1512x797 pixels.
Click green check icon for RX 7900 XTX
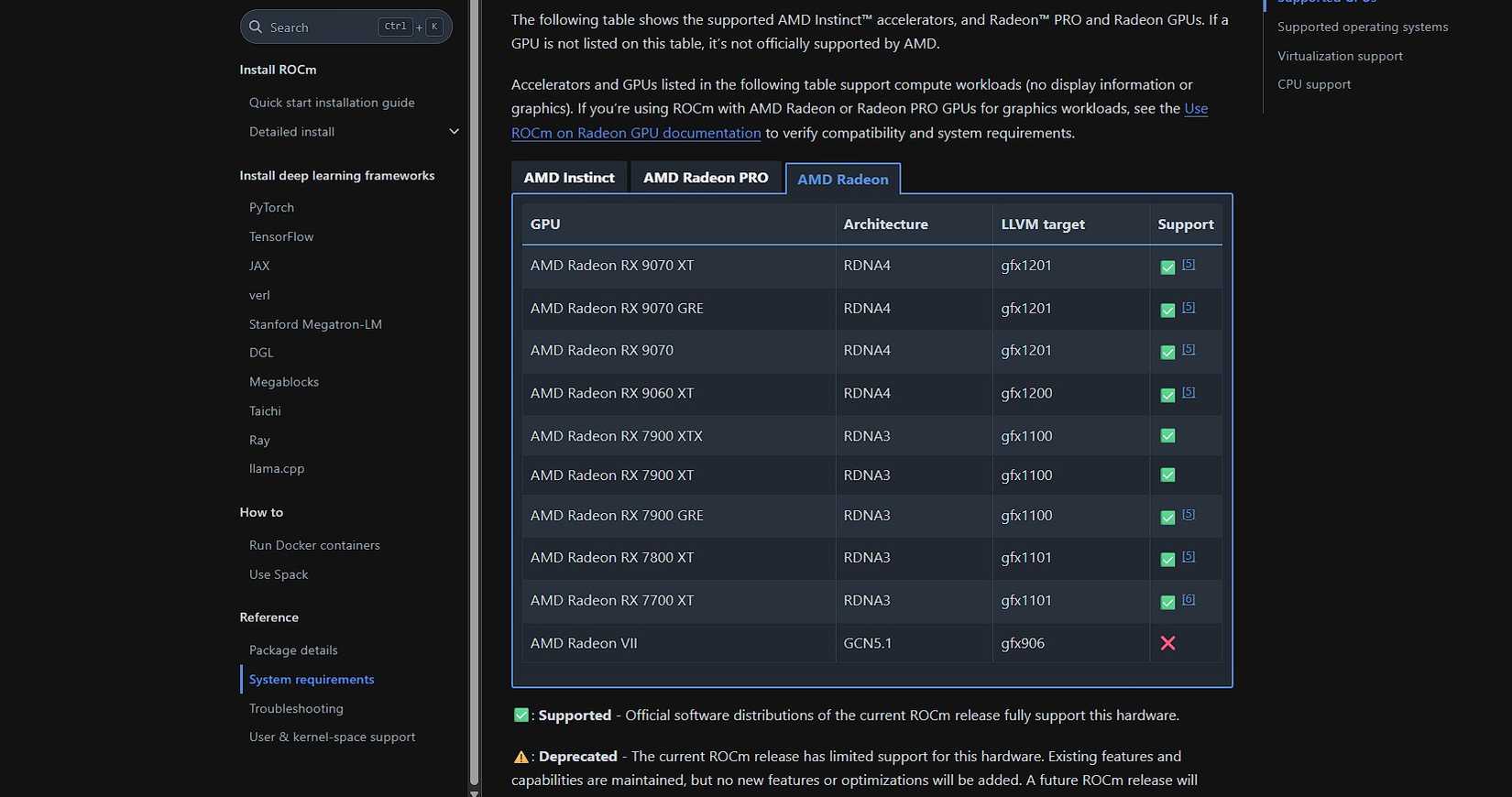pos(1167,436)
